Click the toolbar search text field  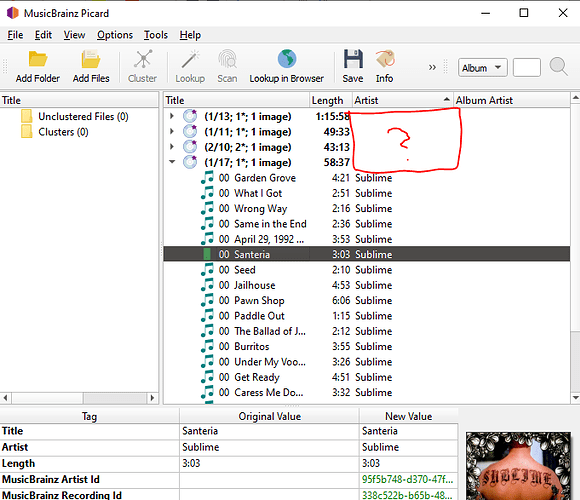tap(527, 68)
